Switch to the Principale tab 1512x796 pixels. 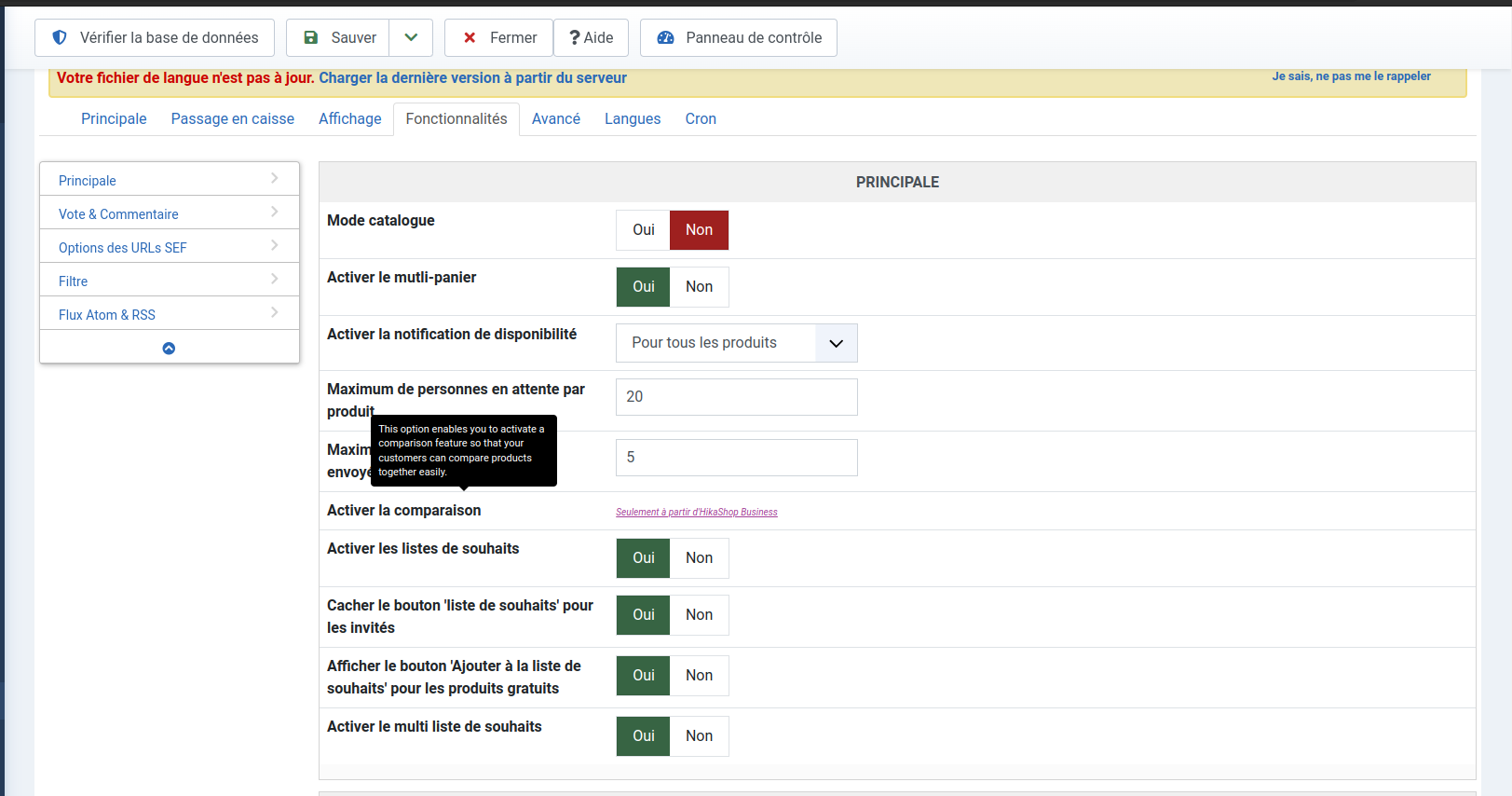point(114,118)
